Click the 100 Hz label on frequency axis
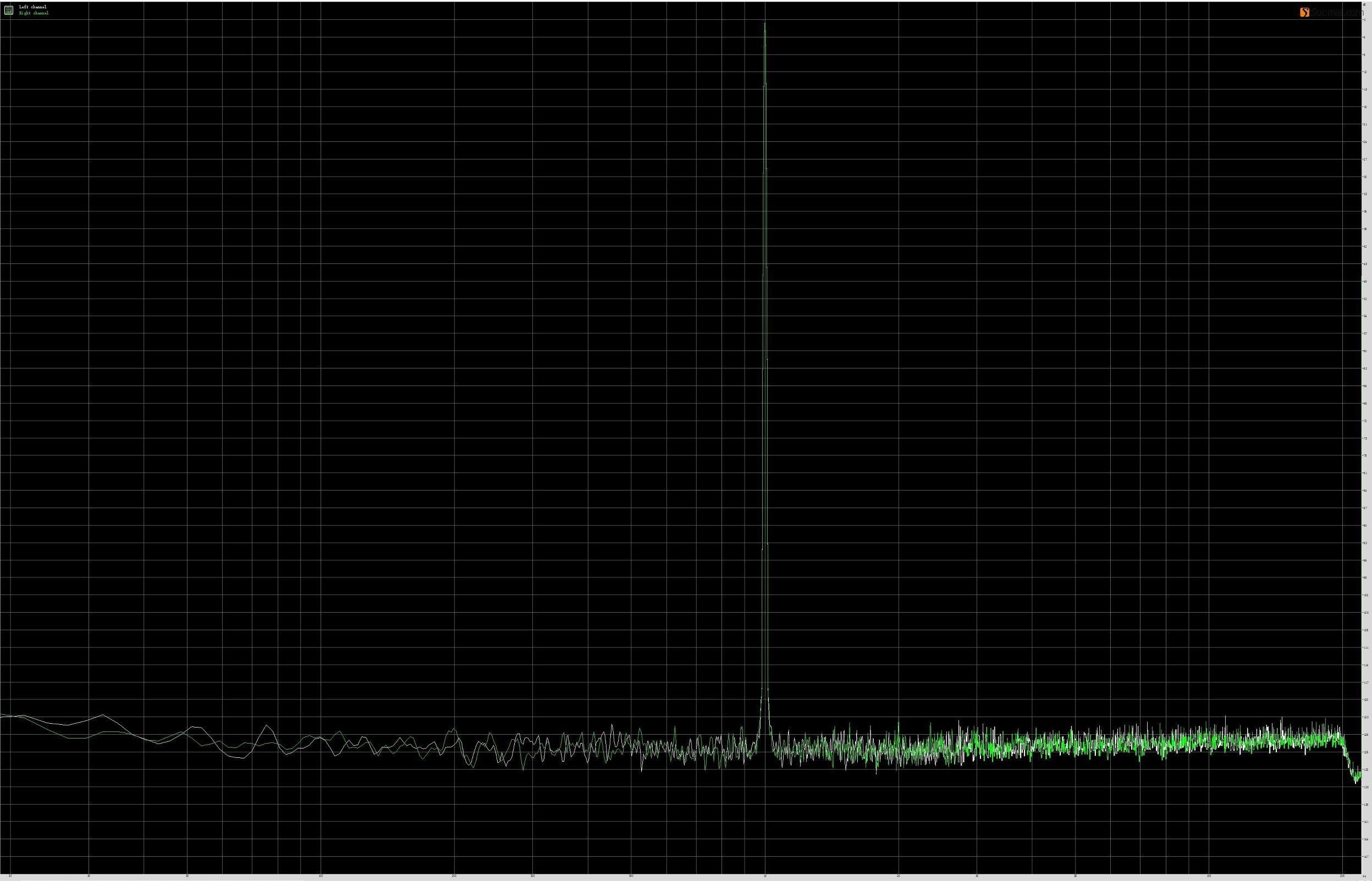Screen dimensions: 1372x881 click(320, 876)
